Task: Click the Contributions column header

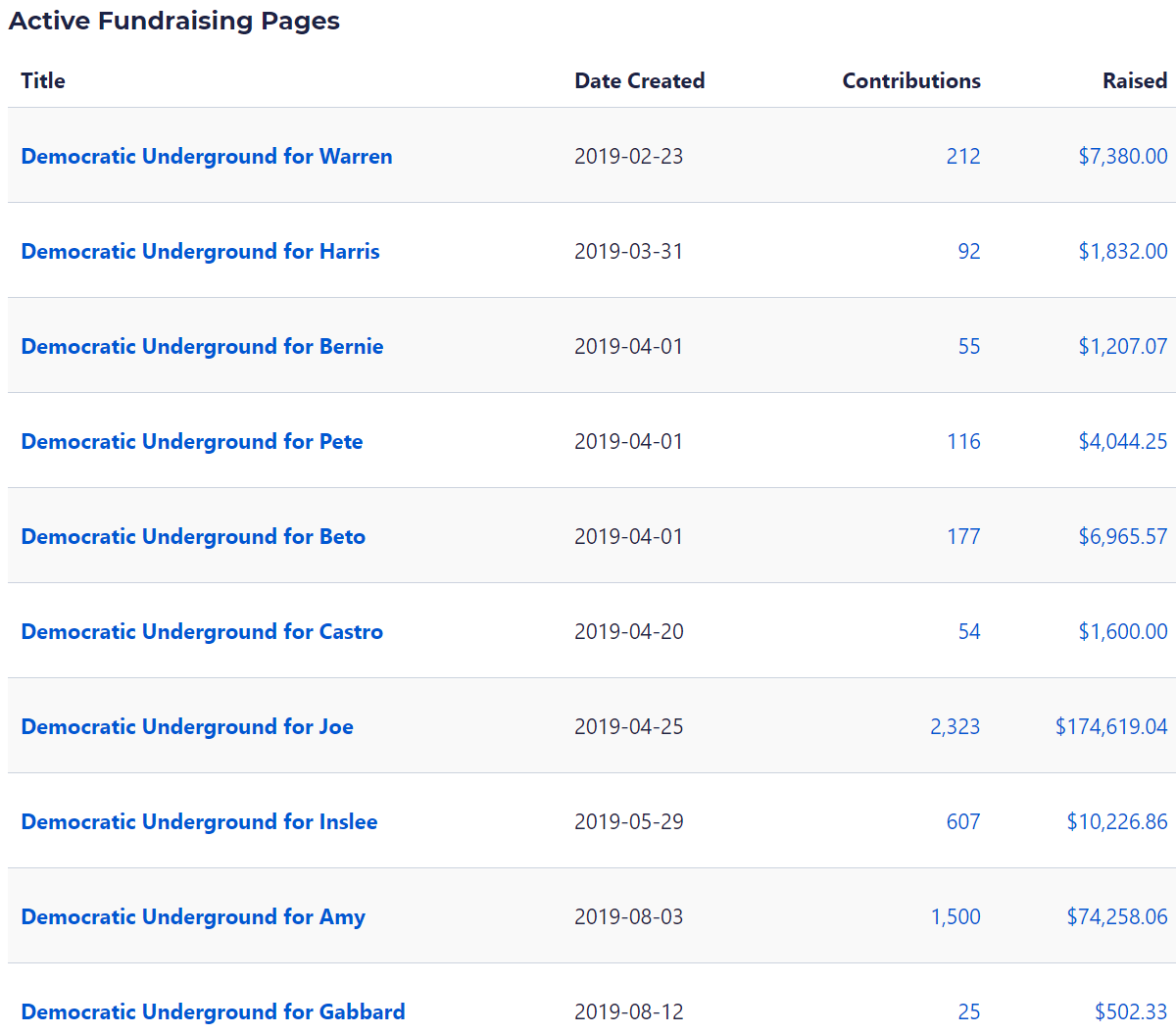Action: click(910, 81)
